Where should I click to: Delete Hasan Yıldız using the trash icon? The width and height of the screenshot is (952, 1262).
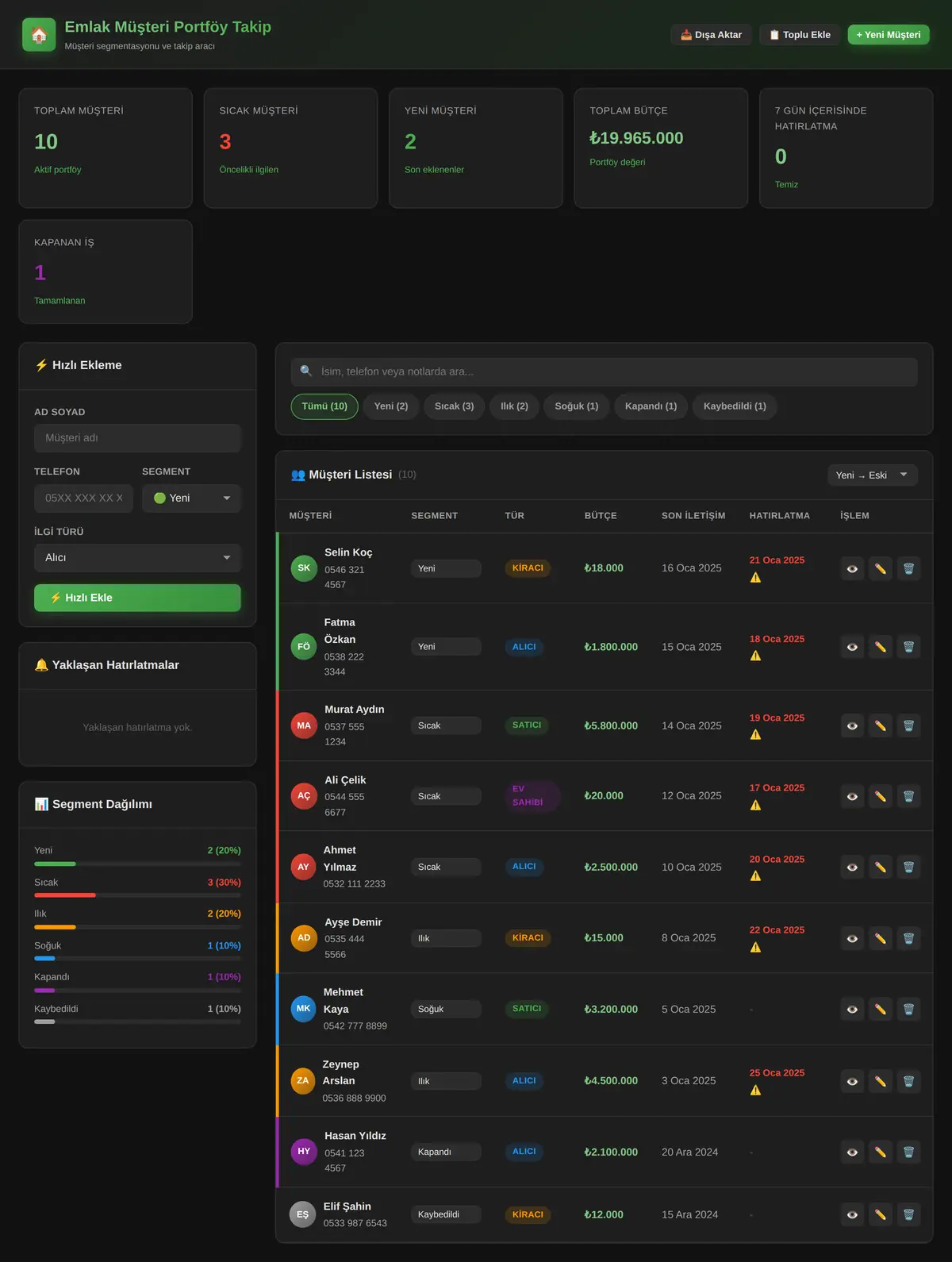click(x=909, y=1152)
